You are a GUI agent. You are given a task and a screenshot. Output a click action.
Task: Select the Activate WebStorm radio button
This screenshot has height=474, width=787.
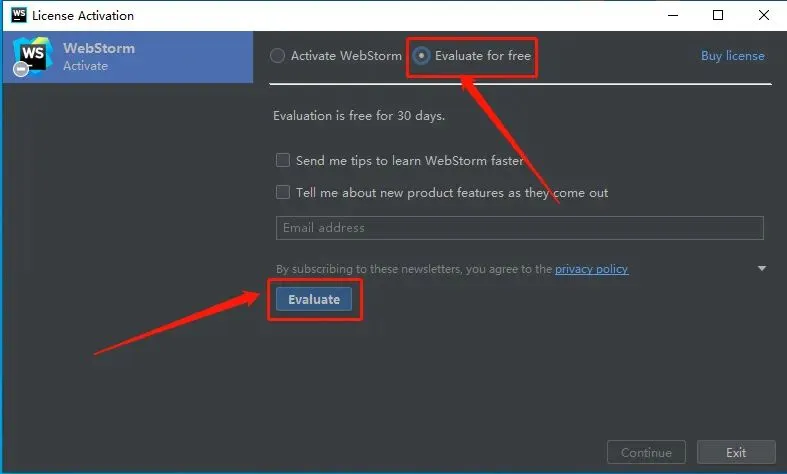tap(278, 56)
